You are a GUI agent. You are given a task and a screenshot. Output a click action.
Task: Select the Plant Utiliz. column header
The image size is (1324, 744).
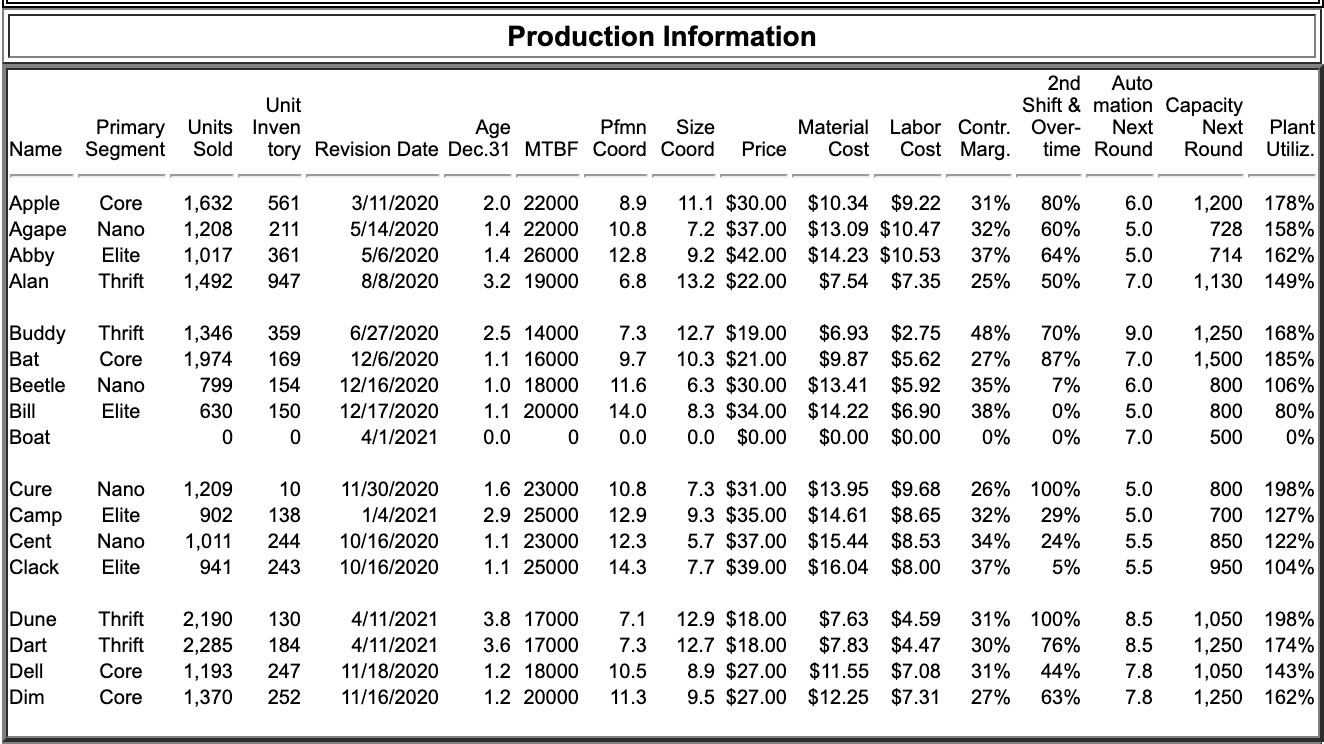tap(1289, 138)
